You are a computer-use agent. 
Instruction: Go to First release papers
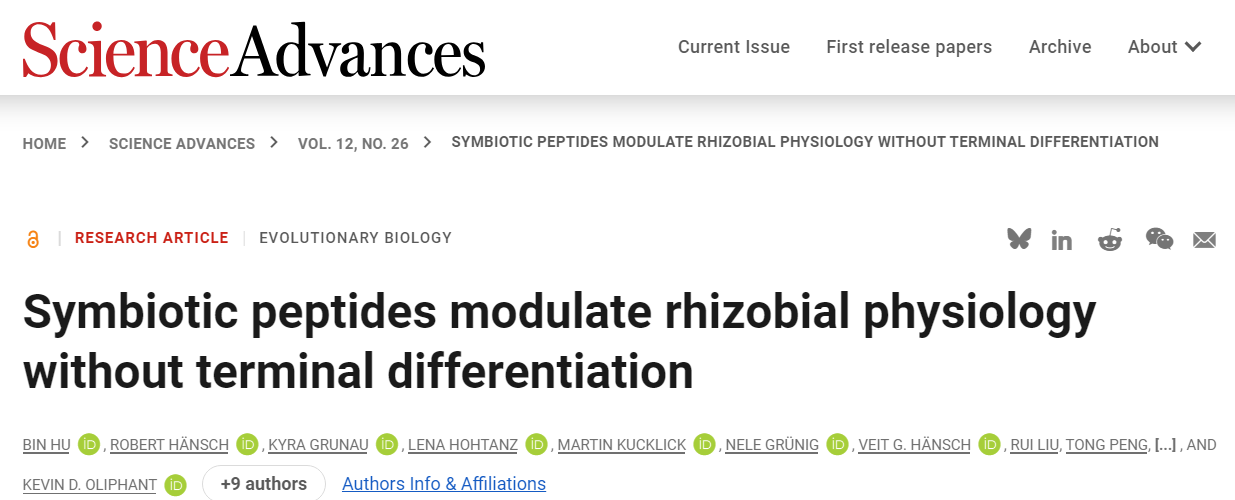click(x=909, y=47)
